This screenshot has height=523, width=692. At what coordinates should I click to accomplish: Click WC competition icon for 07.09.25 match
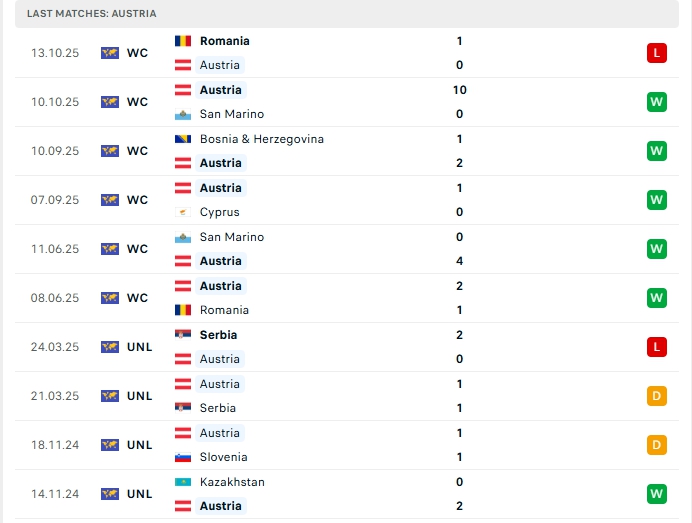coord(110,200)
